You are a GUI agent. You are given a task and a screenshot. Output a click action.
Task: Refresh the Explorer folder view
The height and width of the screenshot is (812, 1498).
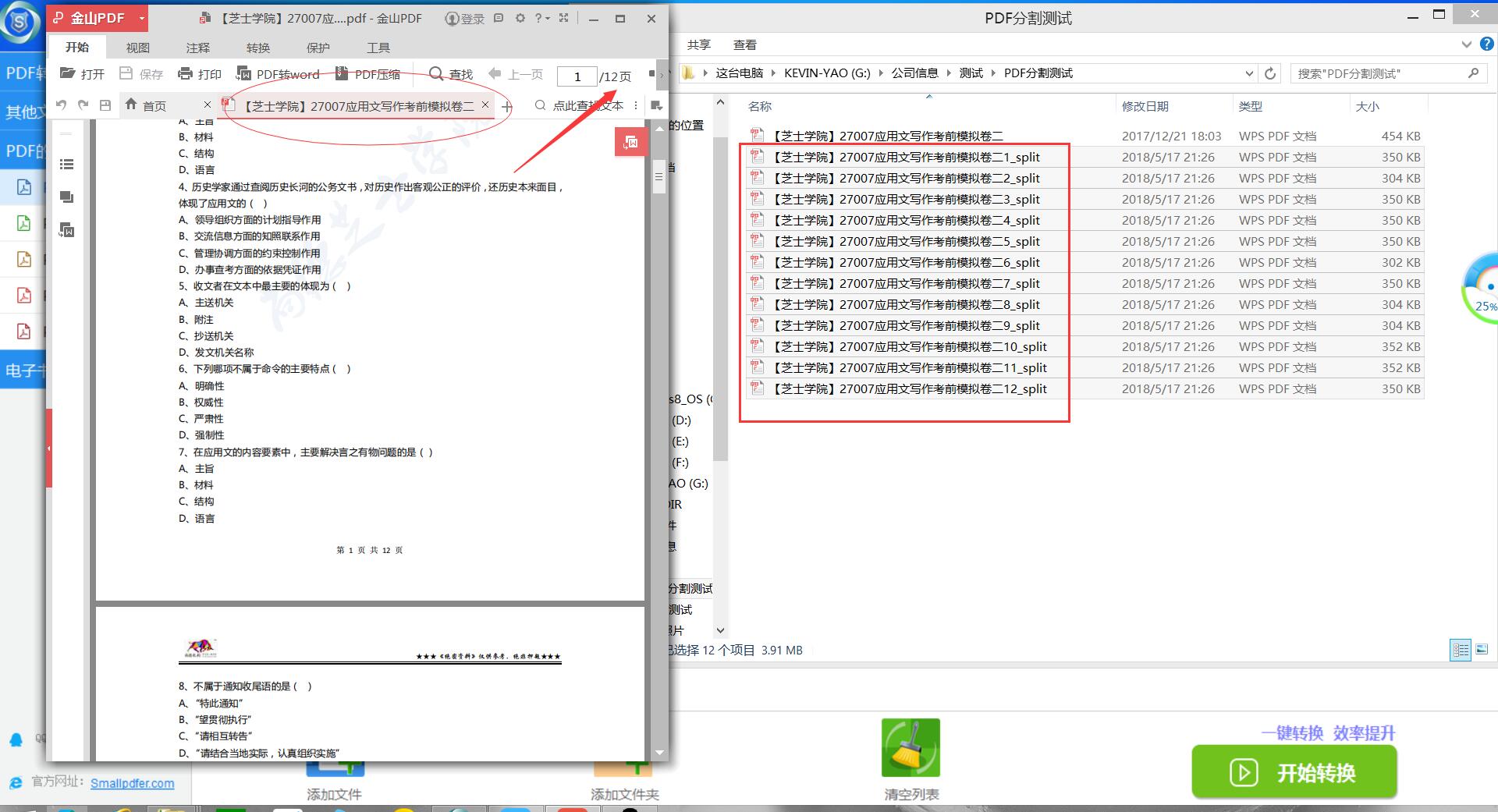coord(1270,73)
